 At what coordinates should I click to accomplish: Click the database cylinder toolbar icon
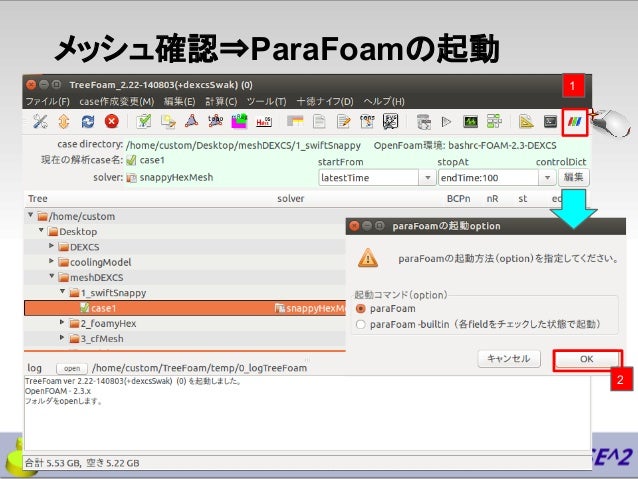pyautogui.click(x=423, y=122)
